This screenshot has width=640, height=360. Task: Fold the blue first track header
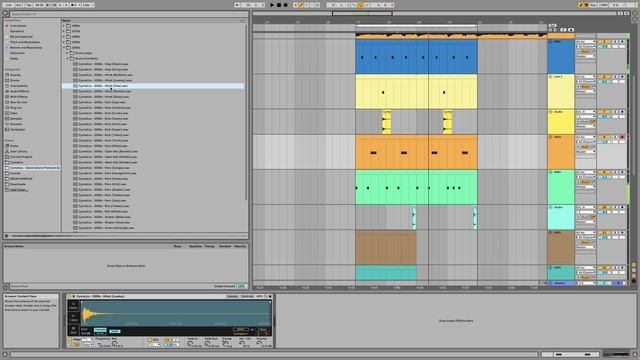[x=551, y=42]
